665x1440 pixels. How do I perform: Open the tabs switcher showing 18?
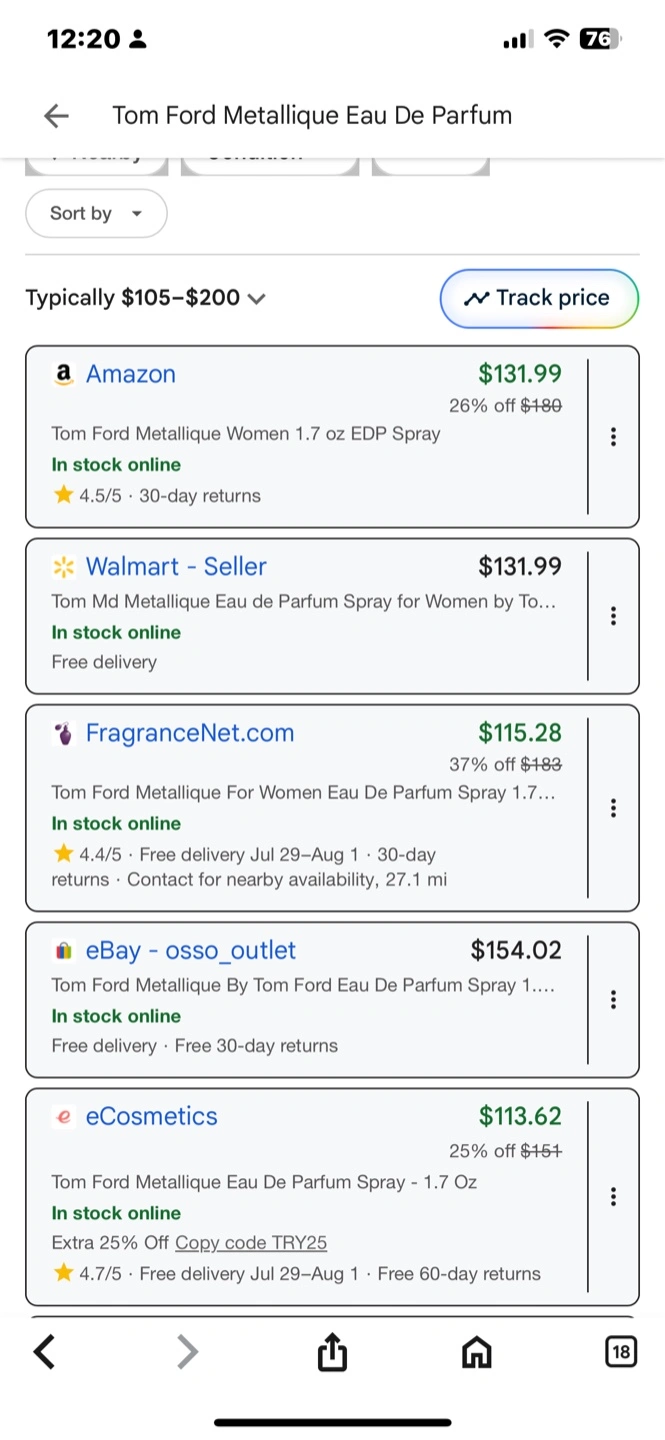click(x=620, y=1353)
